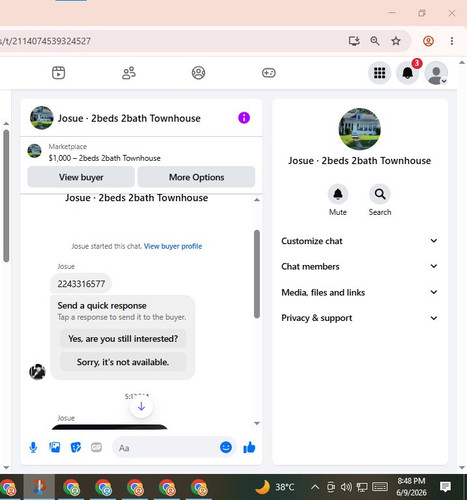Bookmark this page with star icon
The width and height of the screenshot is (467, 500).
click(396, 41)
